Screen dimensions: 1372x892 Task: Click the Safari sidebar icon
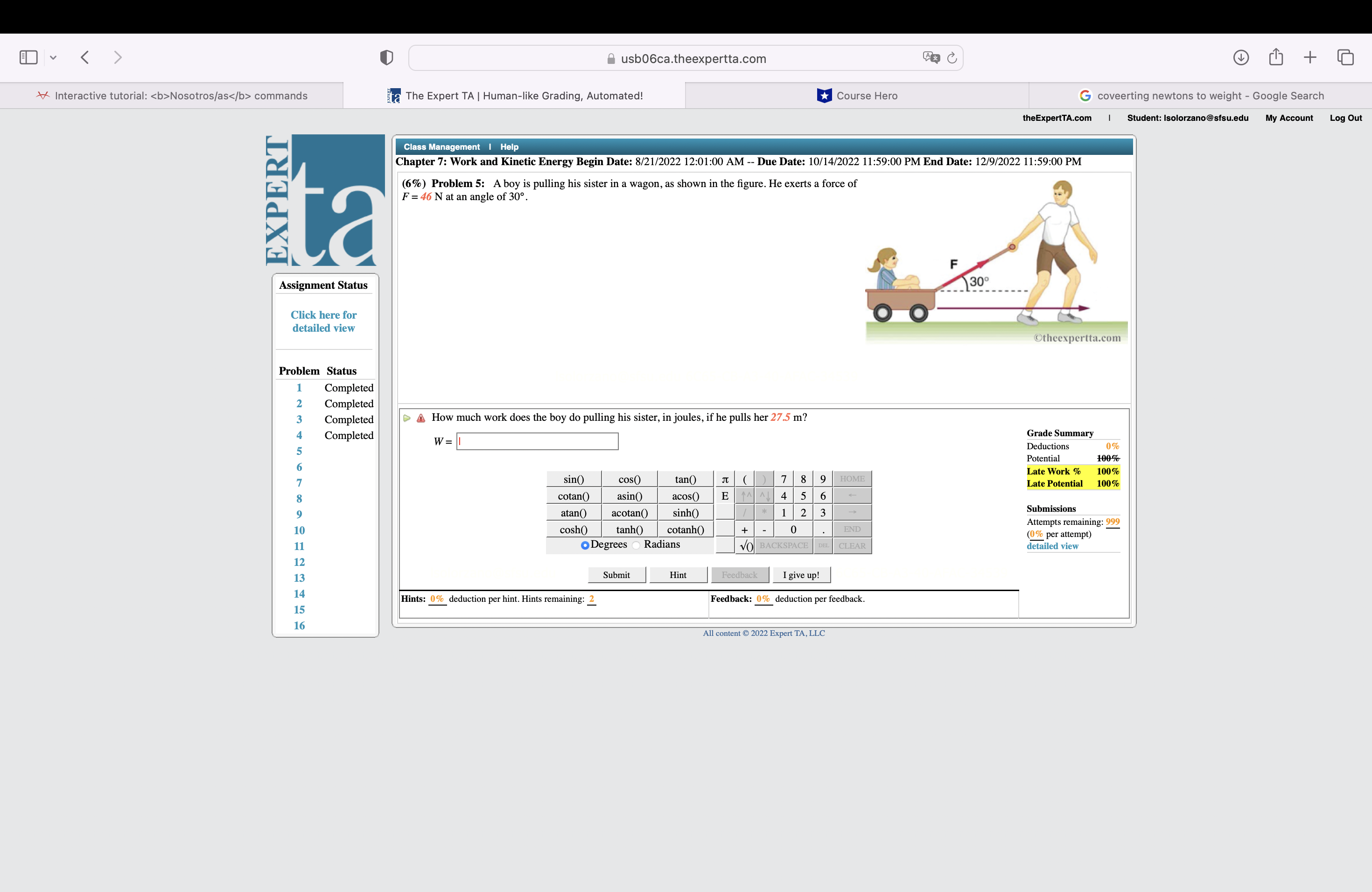28,57
